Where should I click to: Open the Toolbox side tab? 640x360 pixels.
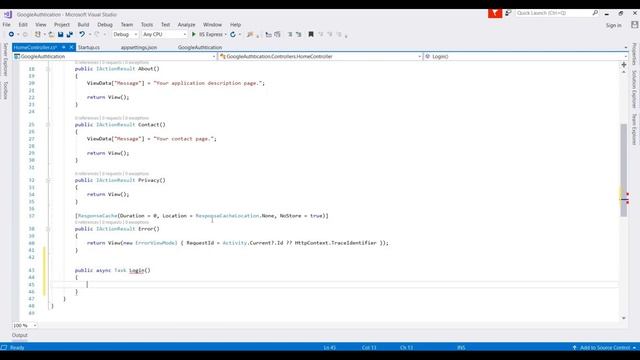pyautogui.click(x=5, y=90)
